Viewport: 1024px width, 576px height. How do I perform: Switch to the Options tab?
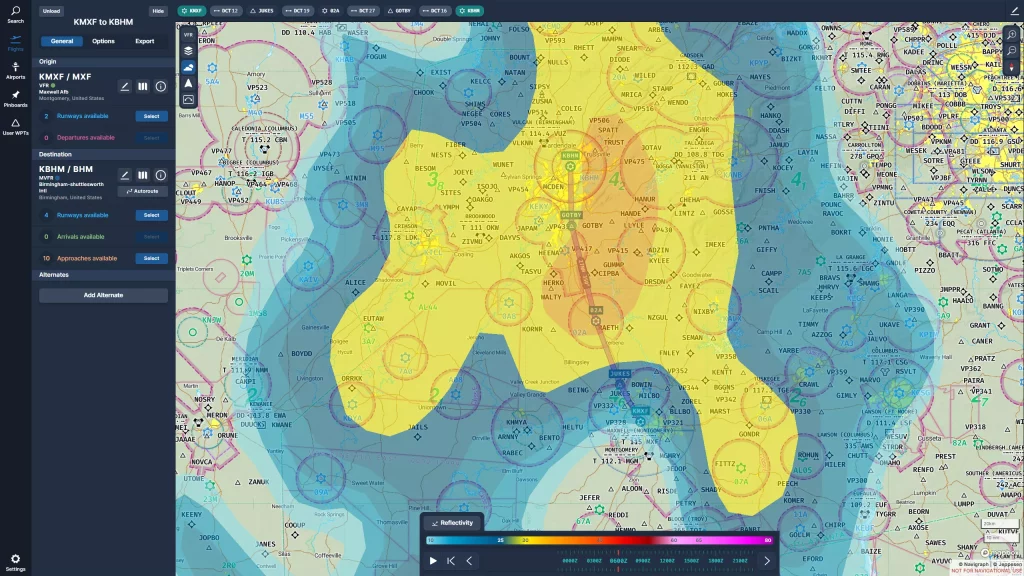pos(103,41)
